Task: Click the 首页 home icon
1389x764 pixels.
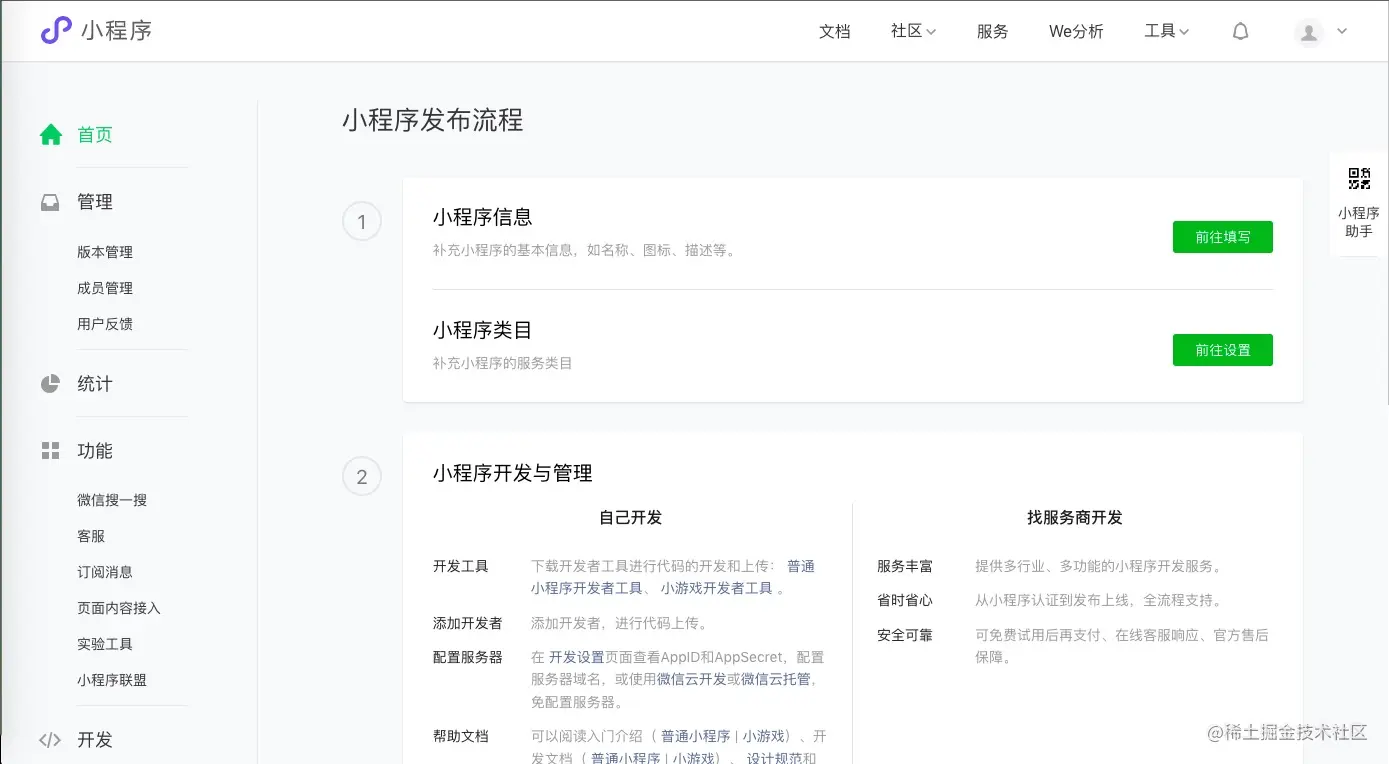Action: 51,135
